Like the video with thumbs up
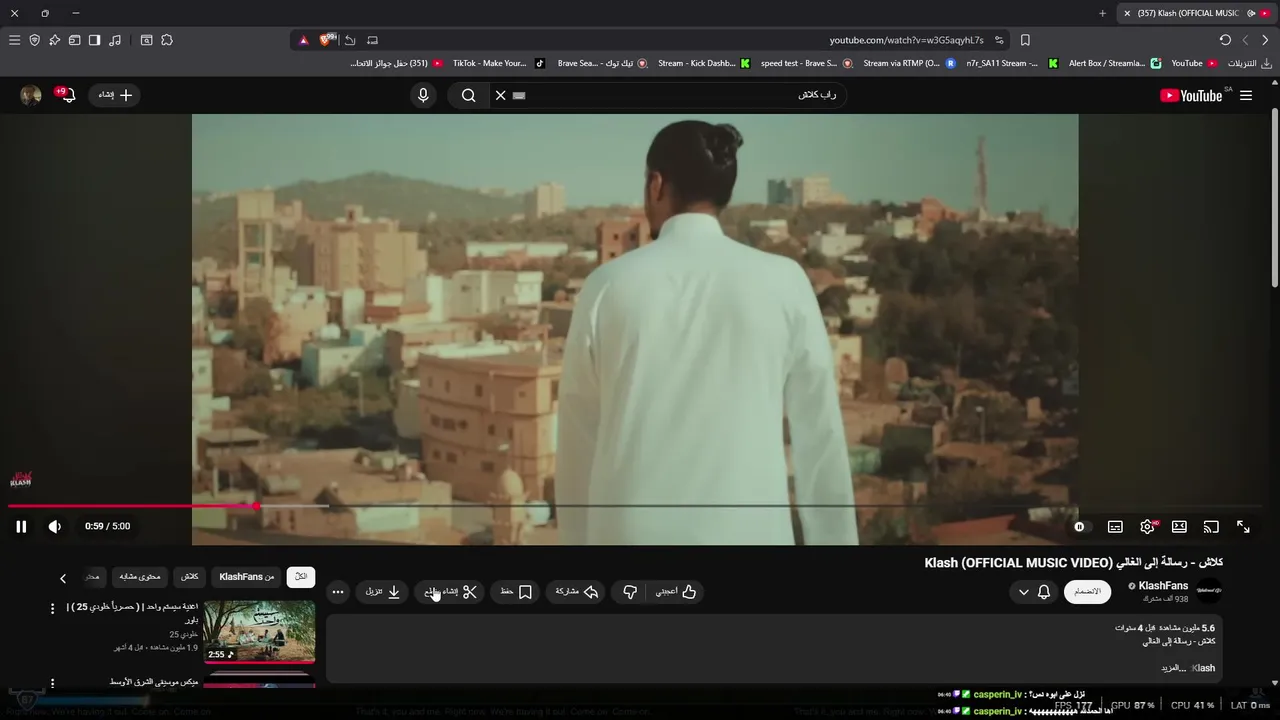1280x720 pixels. pyautogui.click(x=677, y=592)
